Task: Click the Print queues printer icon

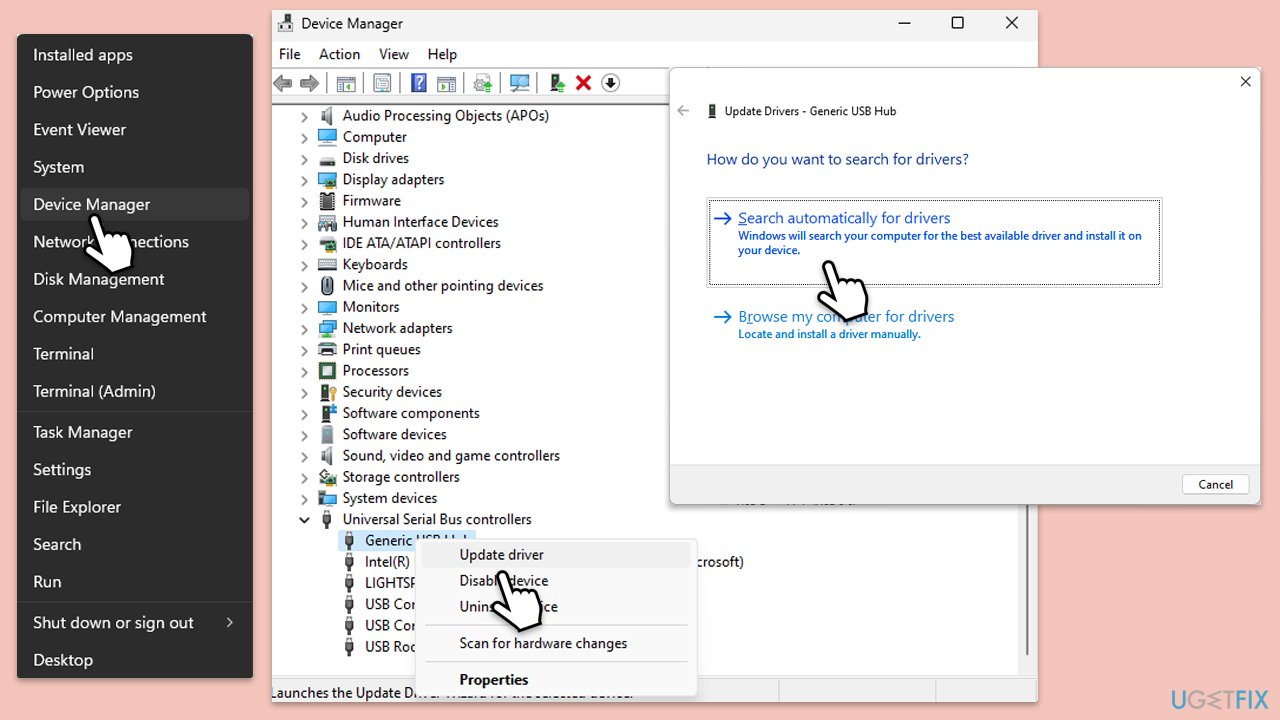Action: click(327, 349)
